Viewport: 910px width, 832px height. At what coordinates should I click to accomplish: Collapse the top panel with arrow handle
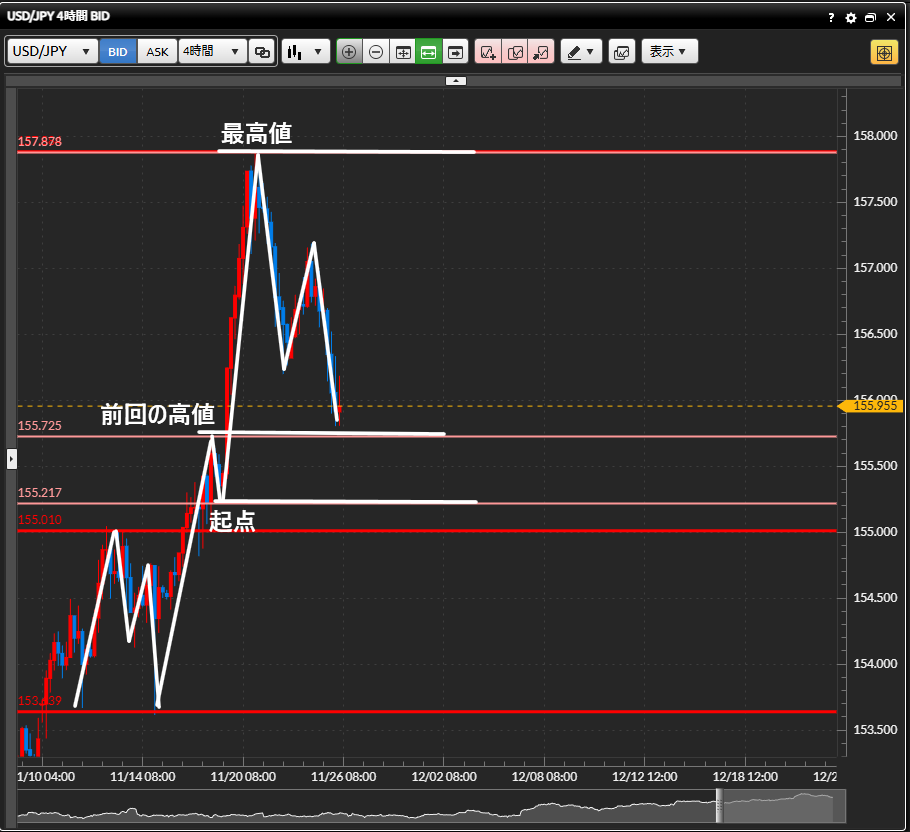click(x=455, y=80)
